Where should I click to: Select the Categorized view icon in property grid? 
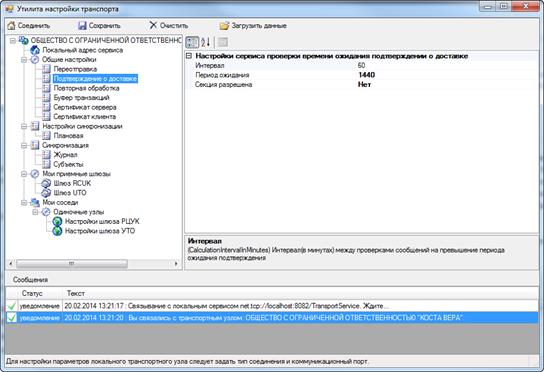tap(192, 42)
